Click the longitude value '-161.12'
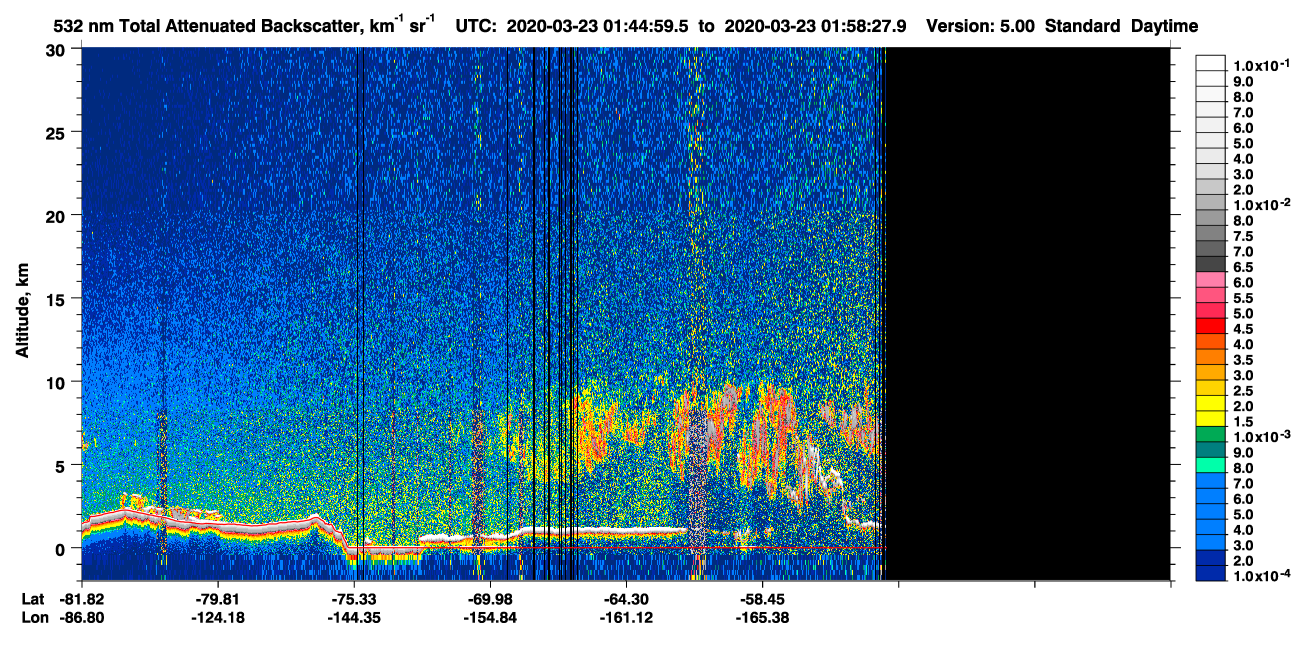The height and width of the screenshot is (667, 1300). coord(626,618)
